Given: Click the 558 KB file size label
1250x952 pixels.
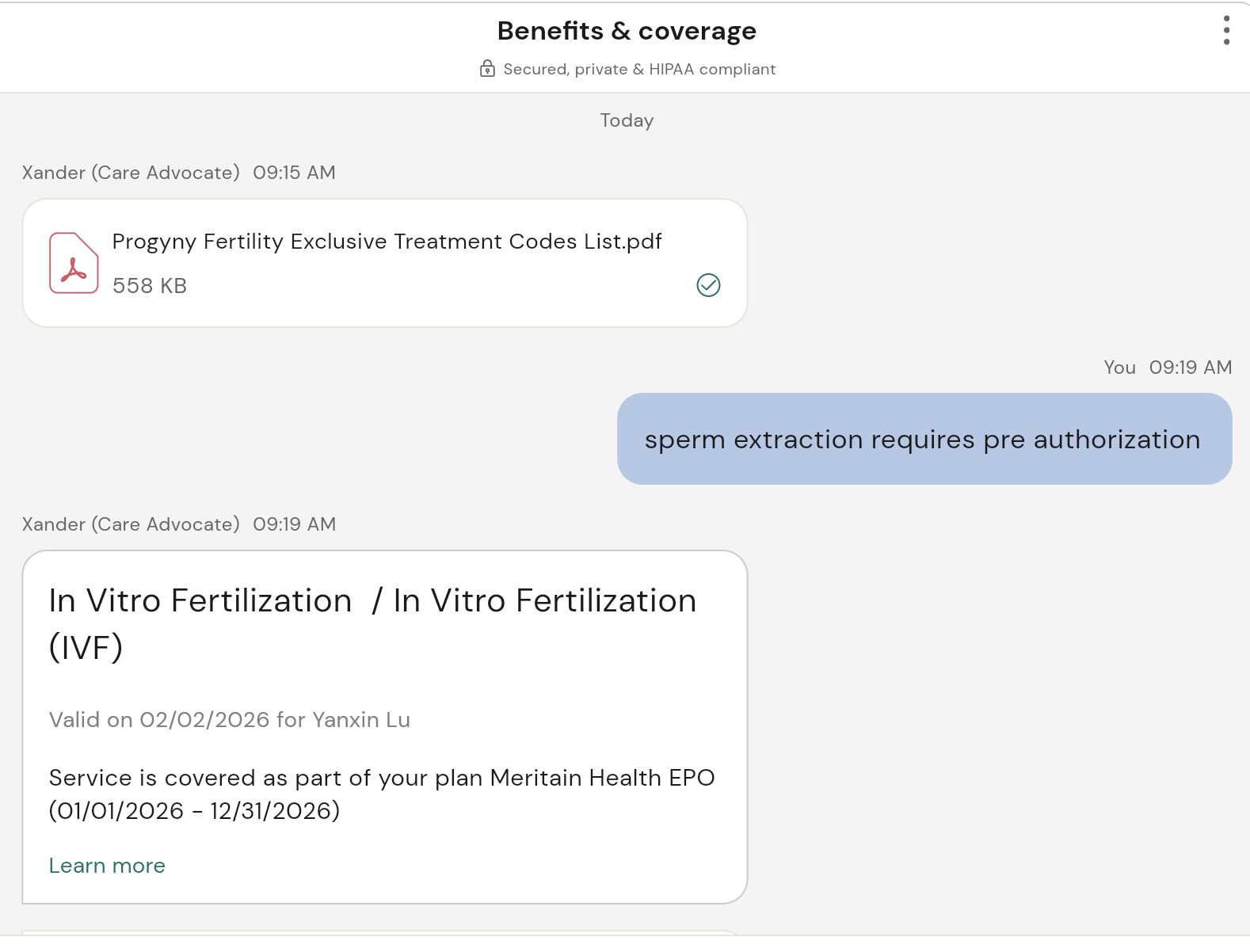Looking at the screenshot, I should click(150, 286).
